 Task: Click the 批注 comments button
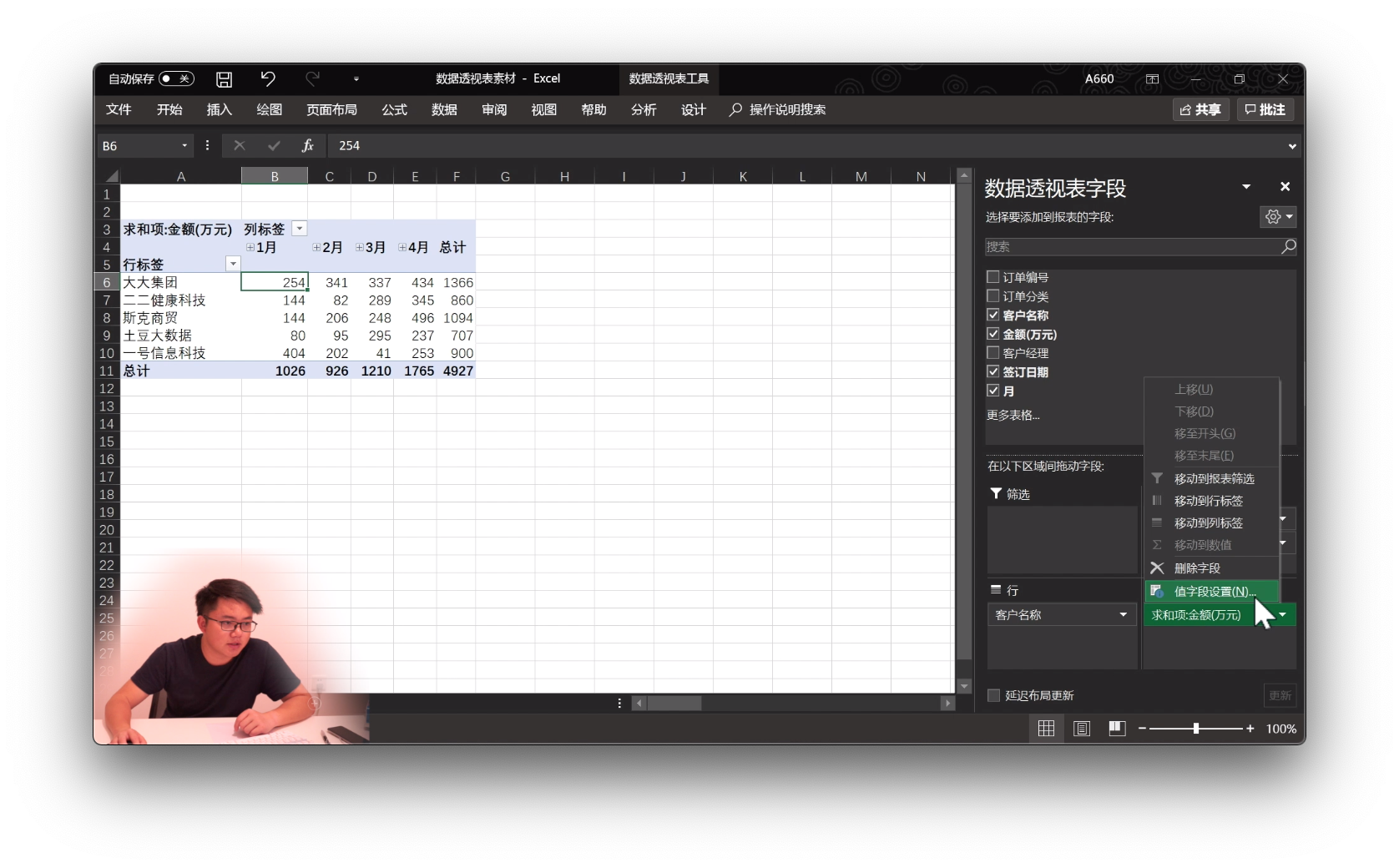1265,109
